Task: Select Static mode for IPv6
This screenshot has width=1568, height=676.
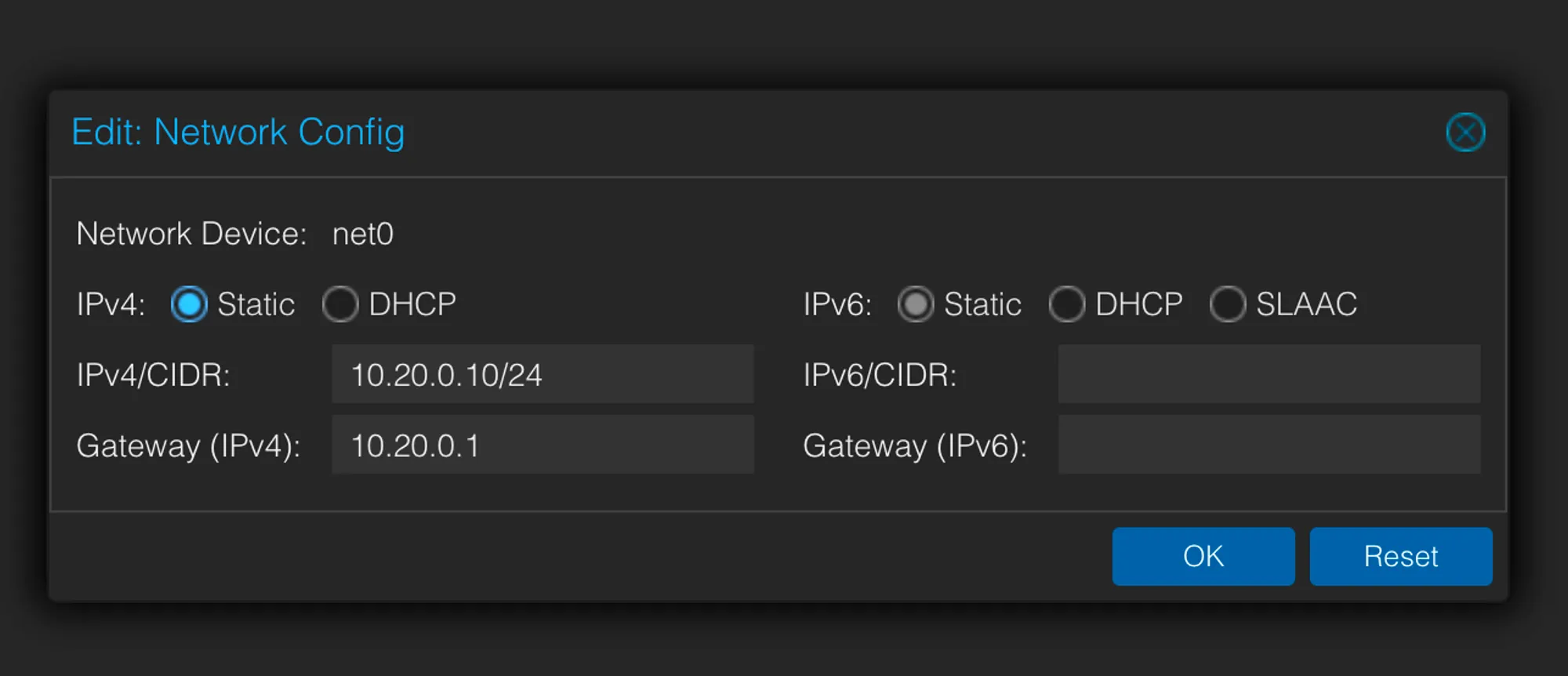Action: (915, 304)
